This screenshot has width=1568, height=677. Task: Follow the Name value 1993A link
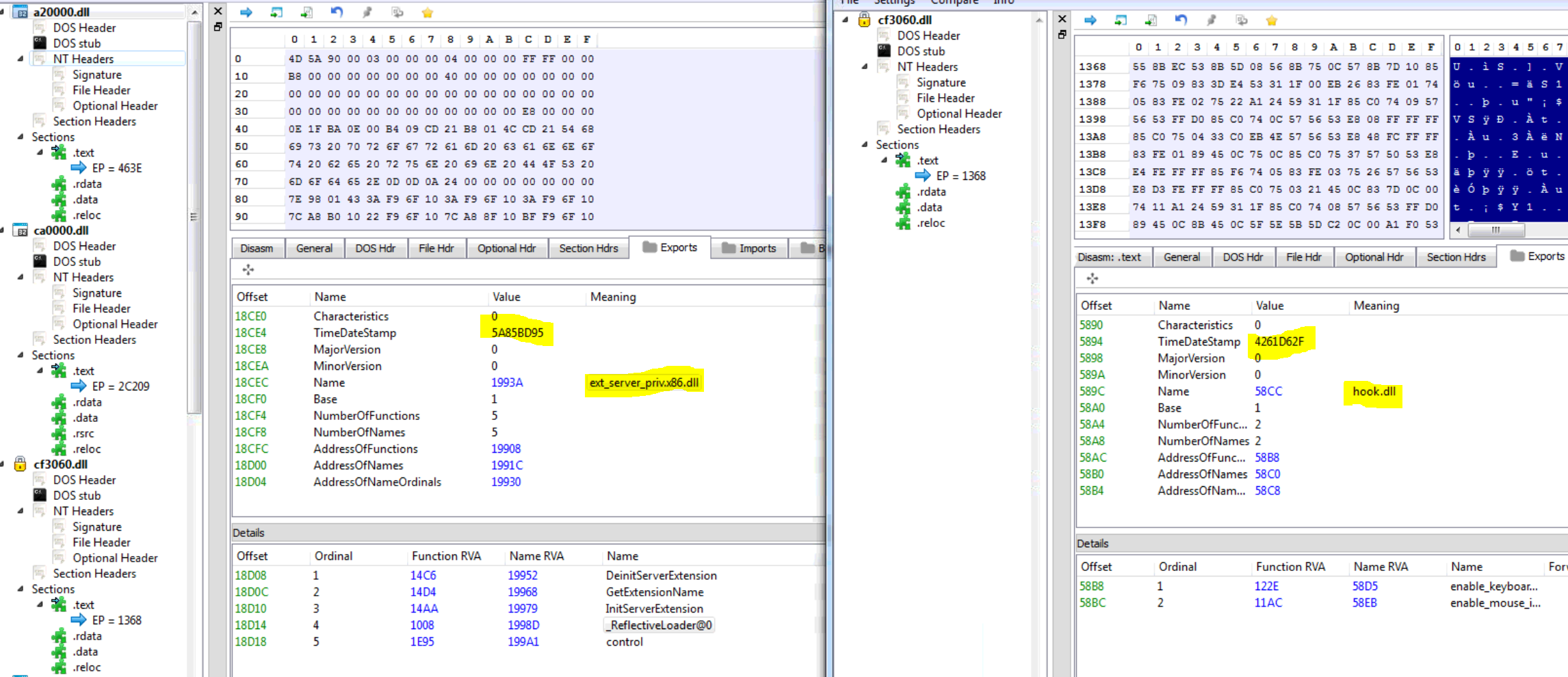[506, 383]
